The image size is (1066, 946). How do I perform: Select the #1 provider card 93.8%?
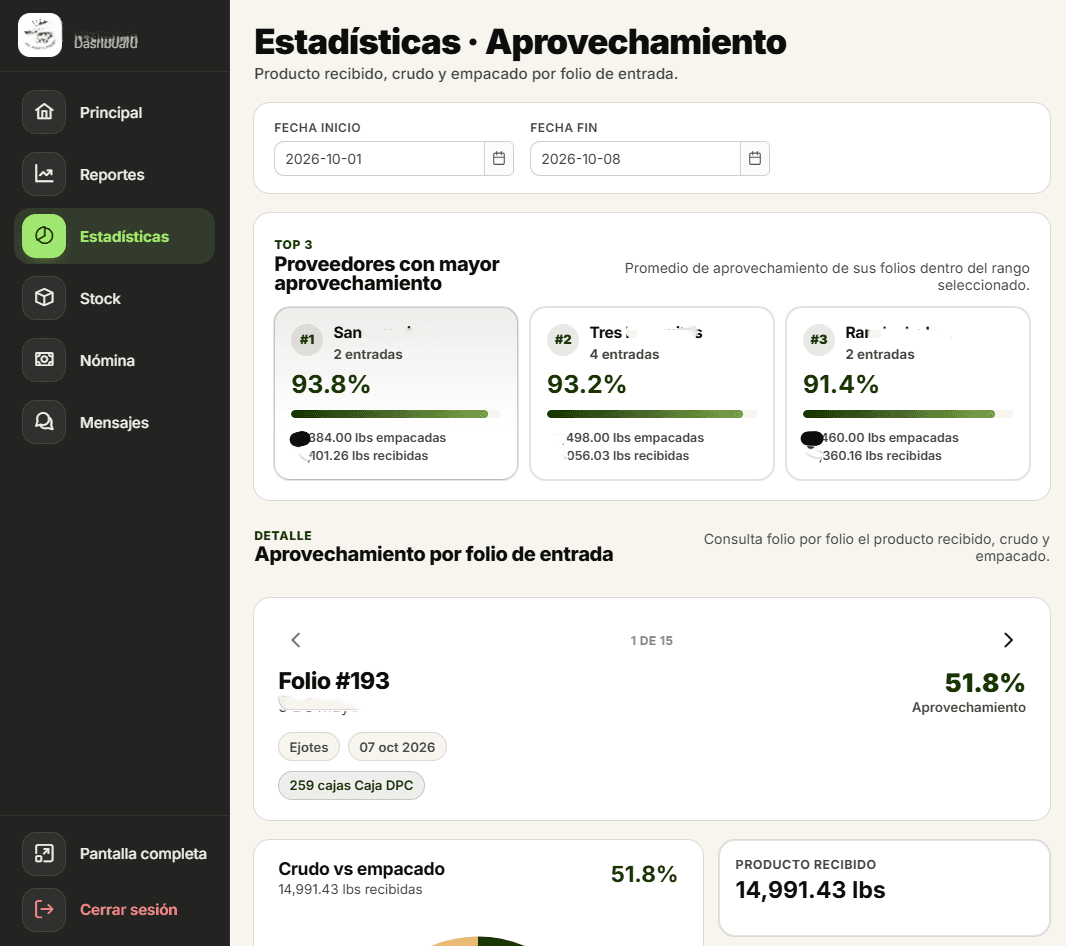point(396,393)
